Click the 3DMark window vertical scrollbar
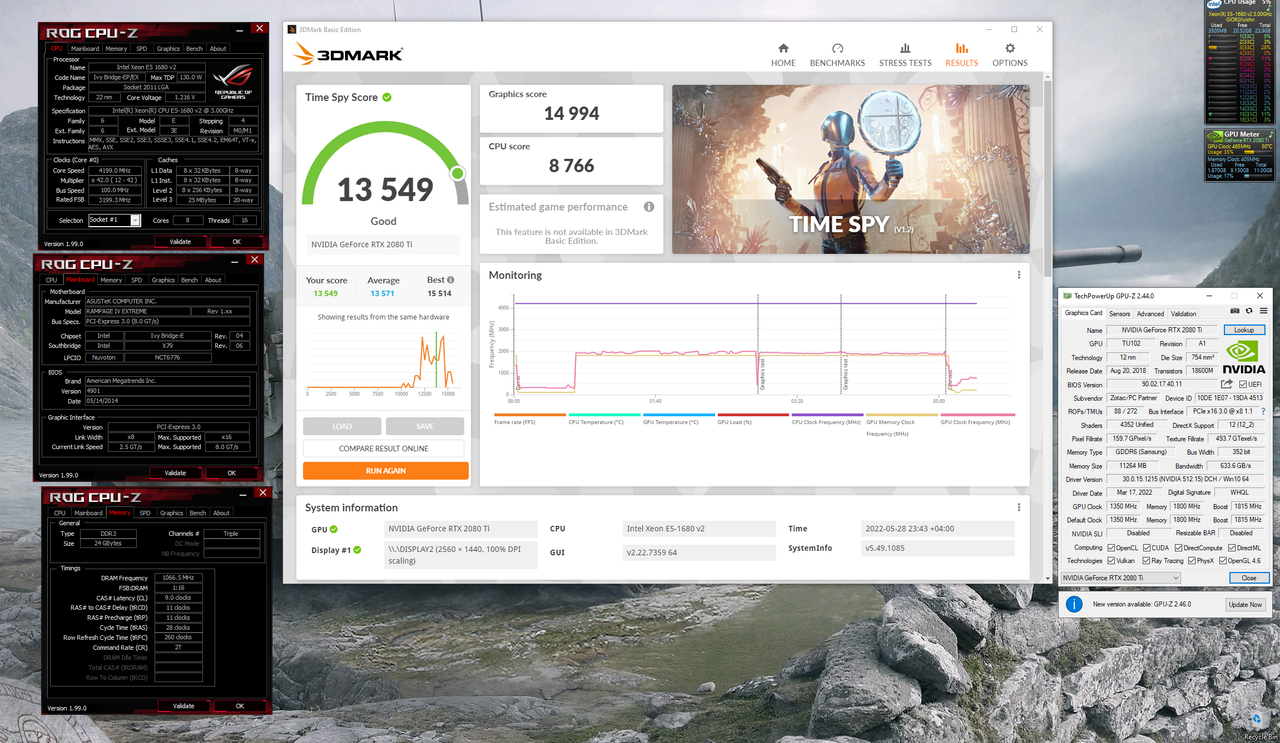The image size is (1280, 743). click(1047, 180)
